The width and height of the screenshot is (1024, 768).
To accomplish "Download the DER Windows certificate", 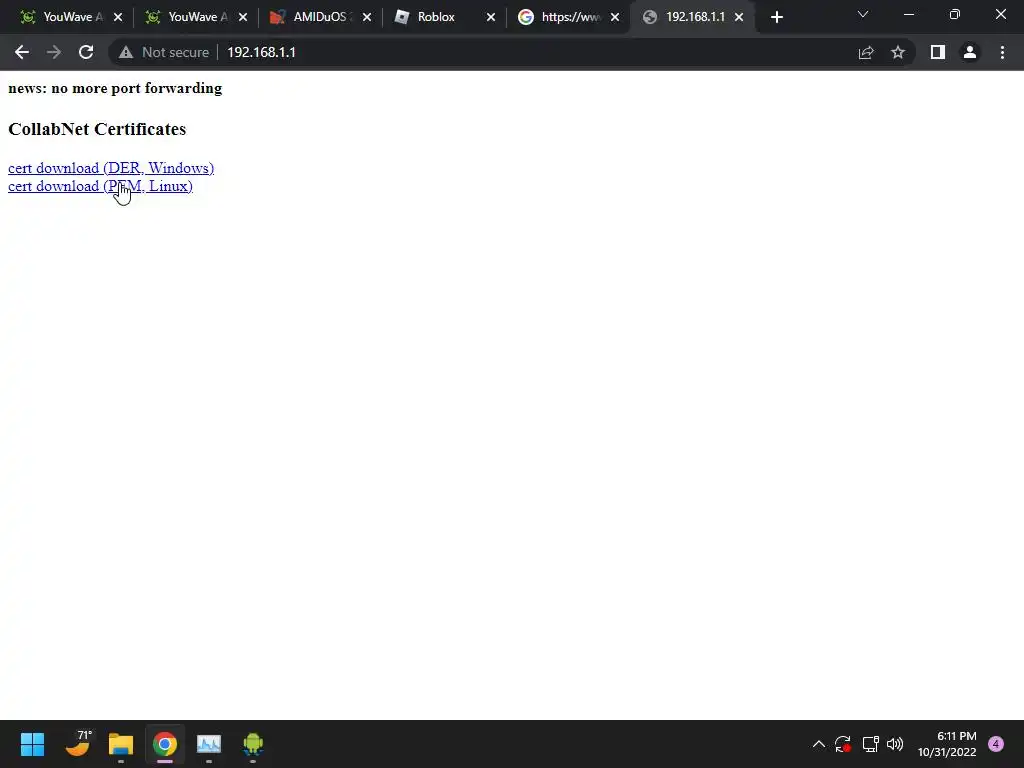I will click(111, 168).
